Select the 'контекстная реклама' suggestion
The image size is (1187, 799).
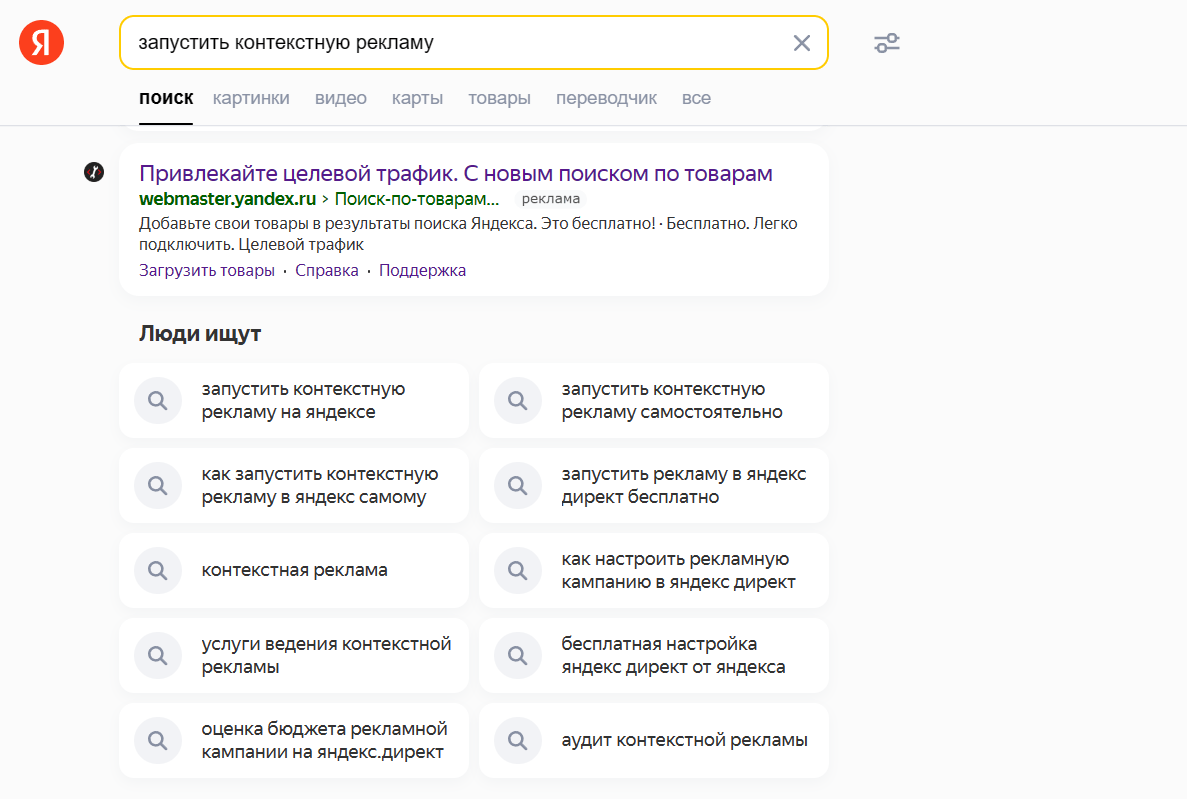point(294,570)
